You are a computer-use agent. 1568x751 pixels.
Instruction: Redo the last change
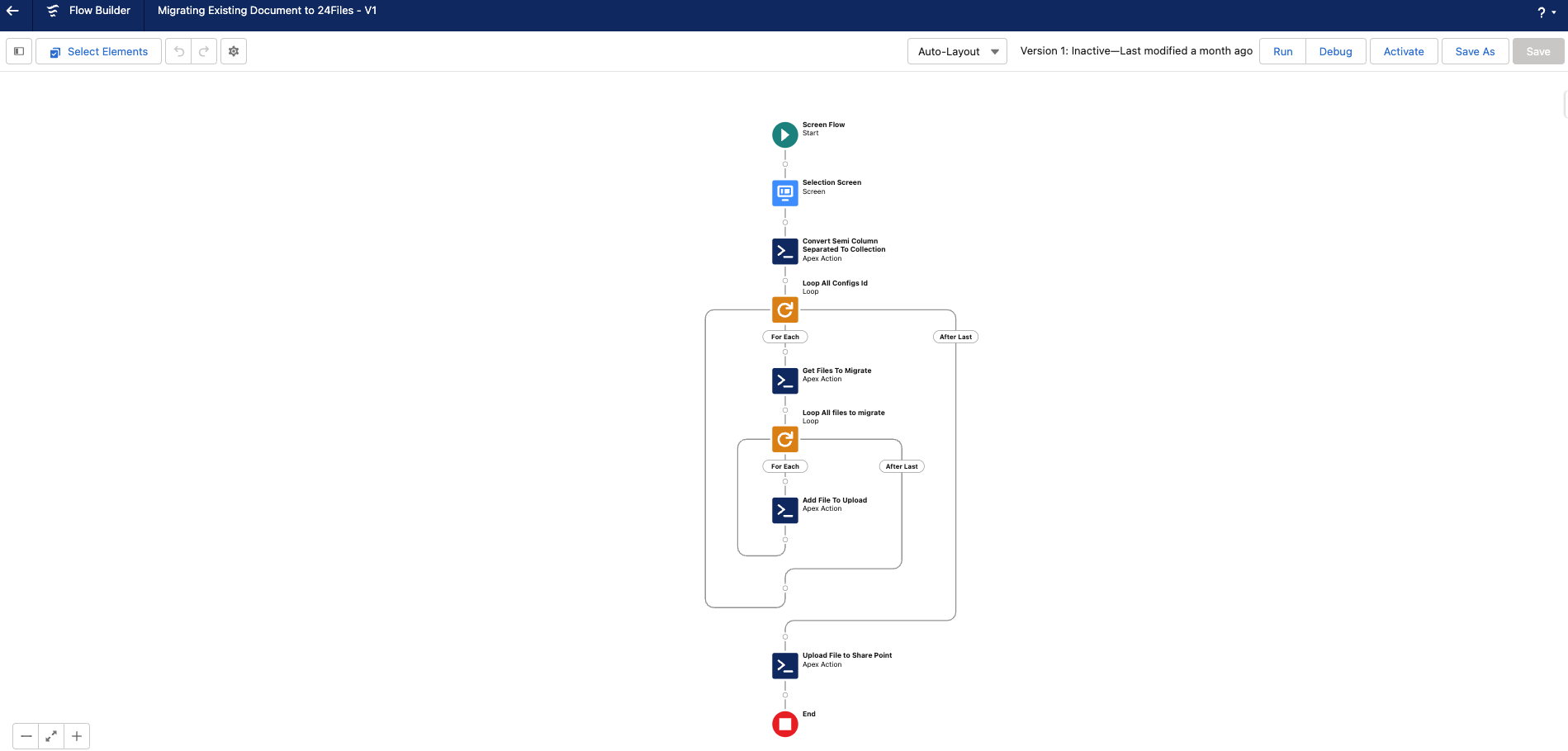point(204,51)
